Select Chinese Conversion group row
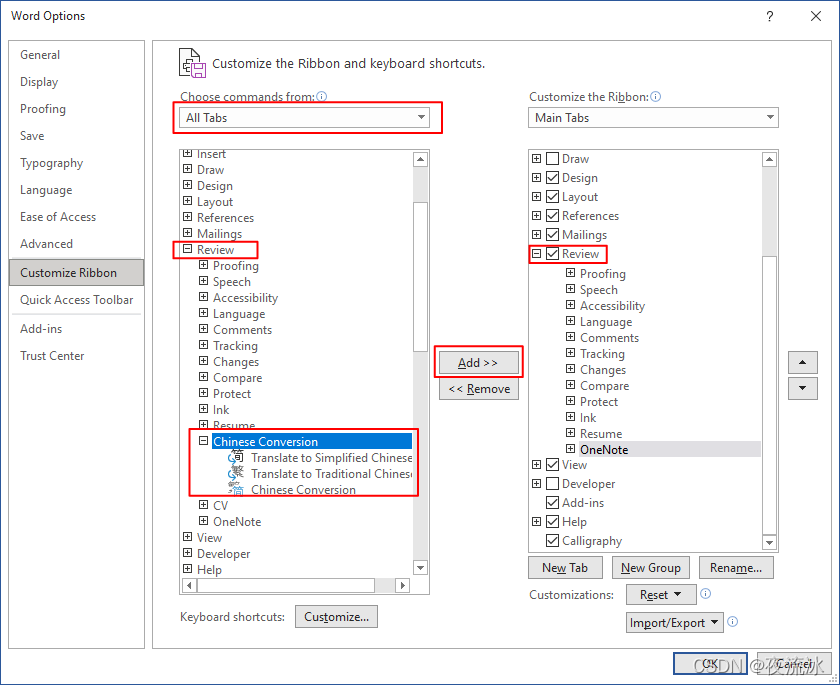 click(312, 441)
